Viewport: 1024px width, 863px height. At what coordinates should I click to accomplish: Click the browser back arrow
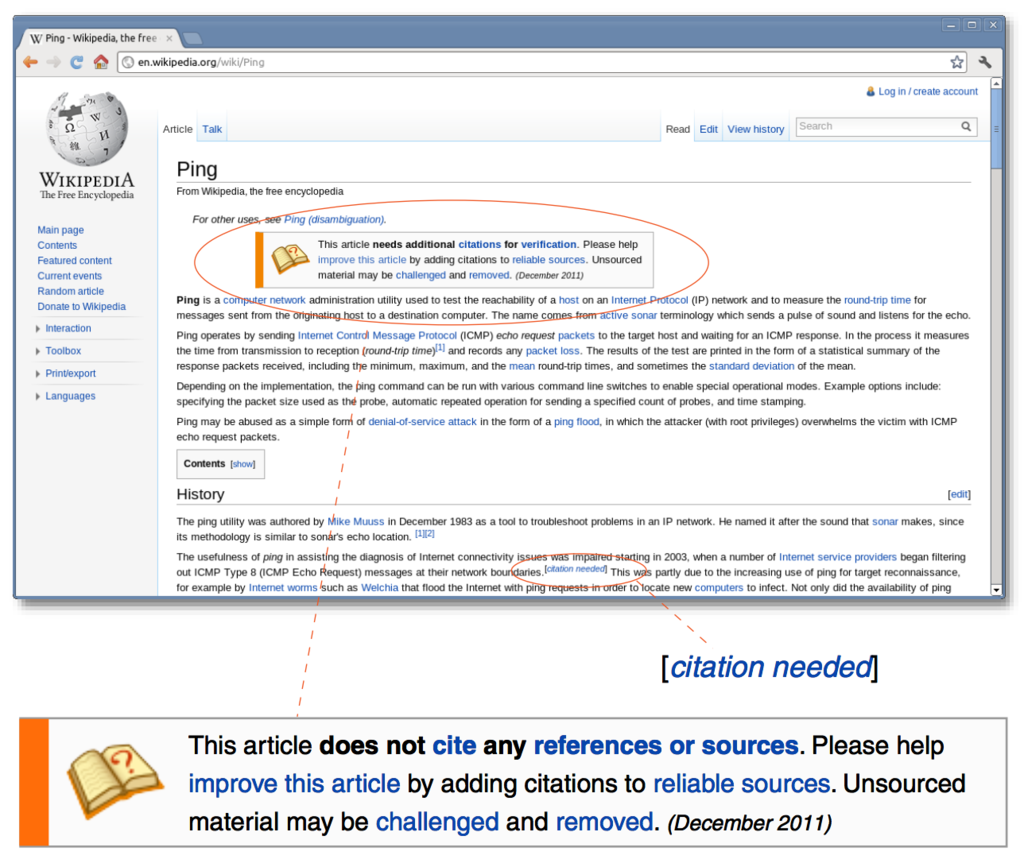[30, 62]
